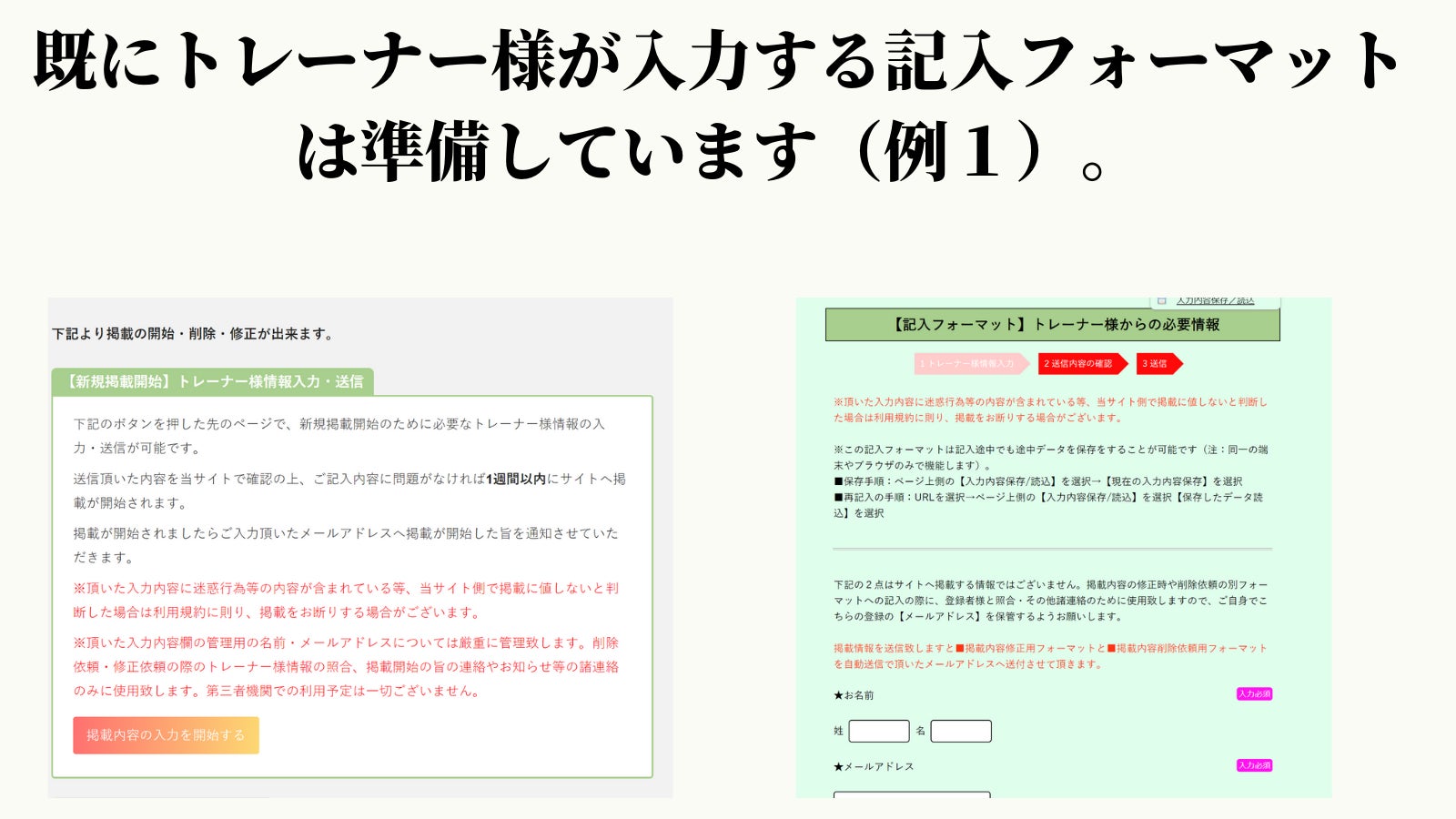1456x819 pixels.
Task: Focus the 姓 name input field
Action: click(x=878, y=731)
